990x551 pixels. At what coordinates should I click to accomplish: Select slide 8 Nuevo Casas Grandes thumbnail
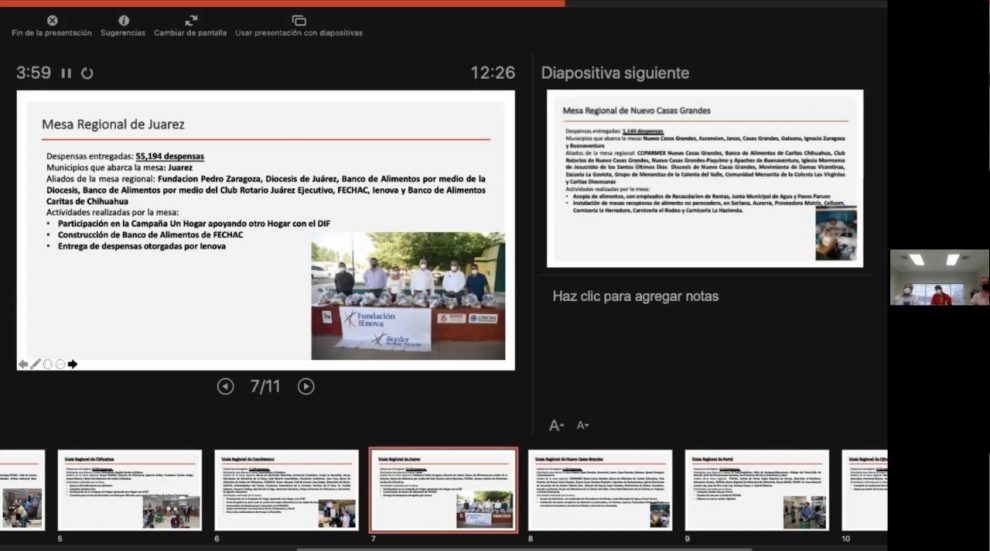point(600,489)
